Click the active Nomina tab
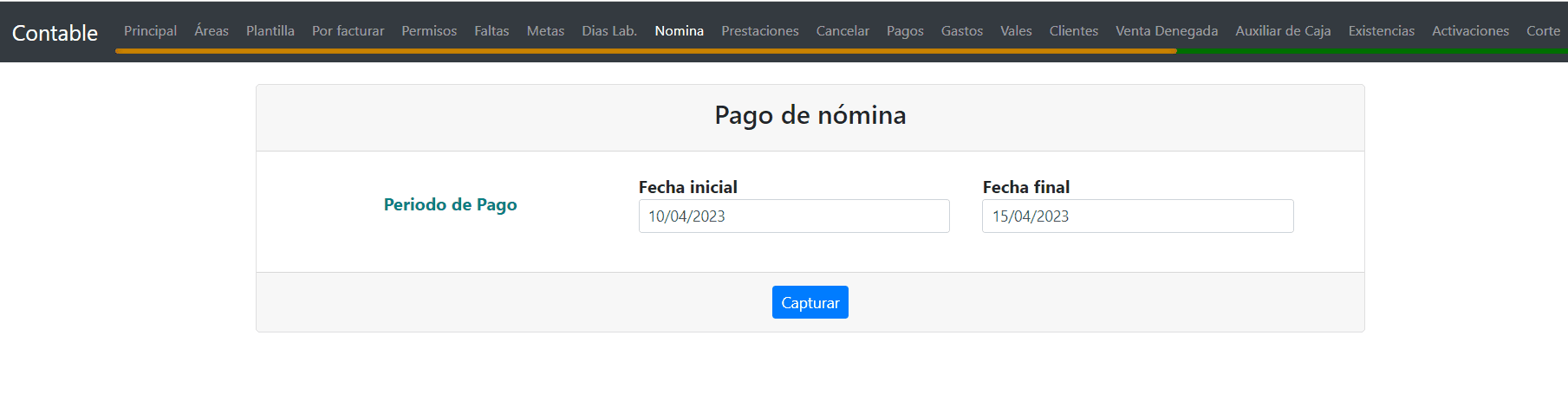 680,31
